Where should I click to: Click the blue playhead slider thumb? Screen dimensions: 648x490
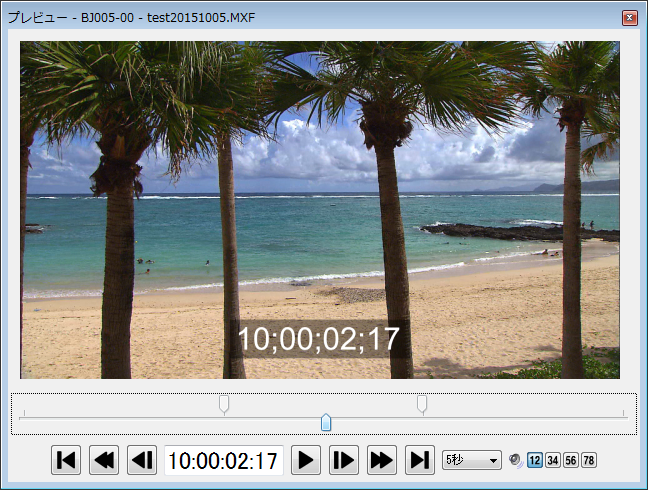click(x=326, y=422)
